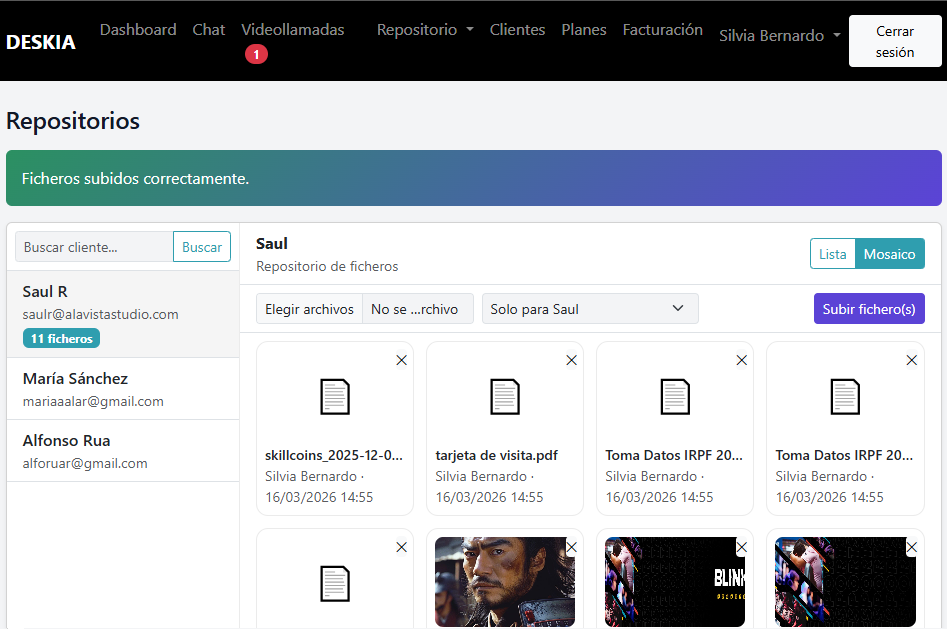The height and width of the screenshot is (629, 947).
Task: Click the X on the samurai image tile
Action: pyautogui.click(x=571, y=547)
